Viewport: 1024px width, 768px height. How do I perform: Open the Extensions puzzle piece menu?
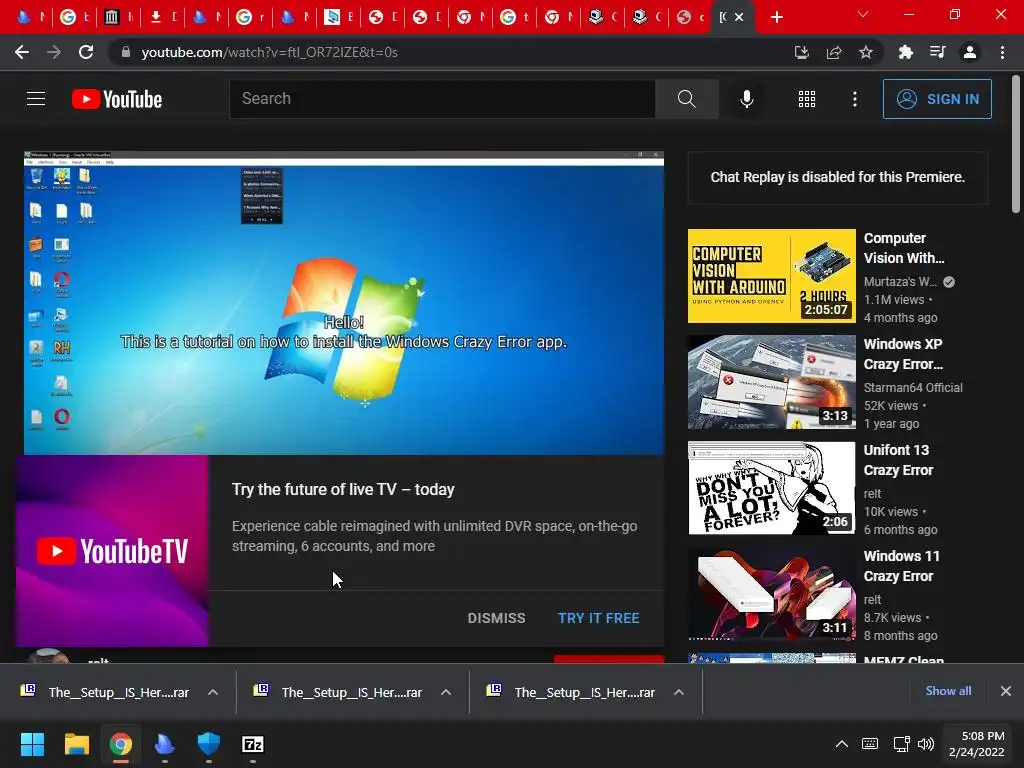point(905,52)
